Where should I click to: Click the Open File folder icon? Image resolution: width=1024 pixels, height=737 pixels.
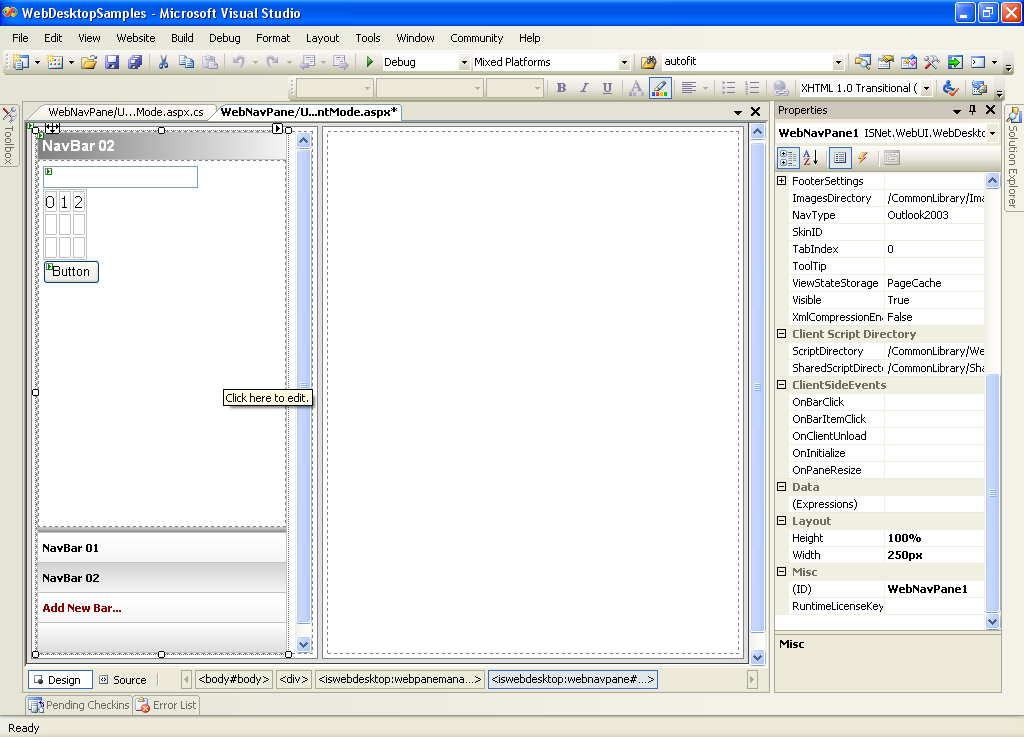89,62
